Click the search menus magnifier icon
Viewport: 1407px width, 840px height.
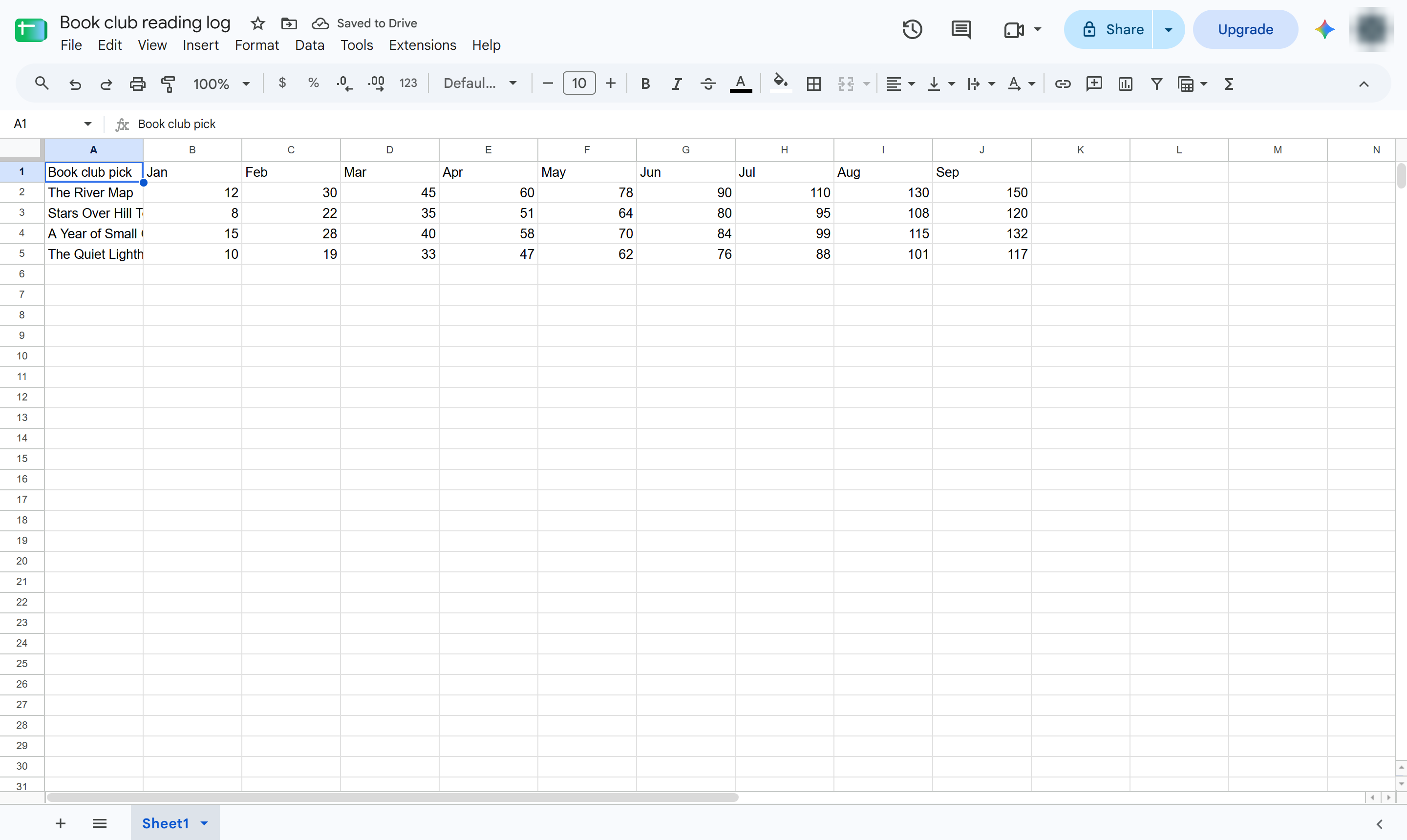(42, 84)
